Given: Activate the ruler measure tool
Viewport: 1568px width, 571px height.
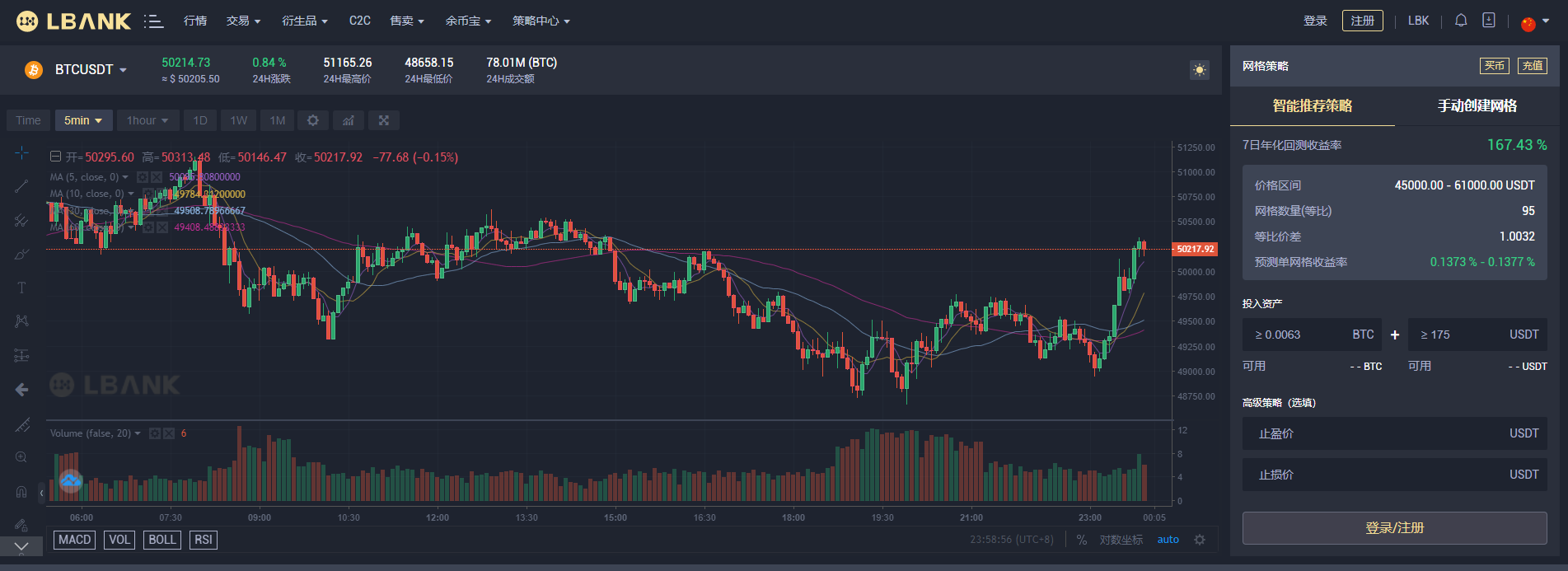Looking at the screenshot, I should [21, 424].
